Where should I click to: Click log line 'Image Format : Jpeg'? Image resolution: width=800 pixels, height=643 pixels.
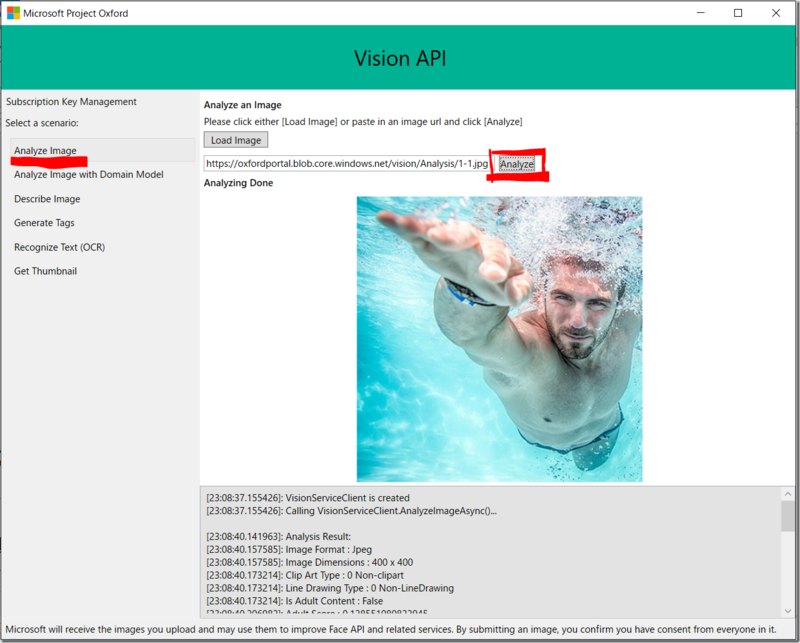coord(289,549)
